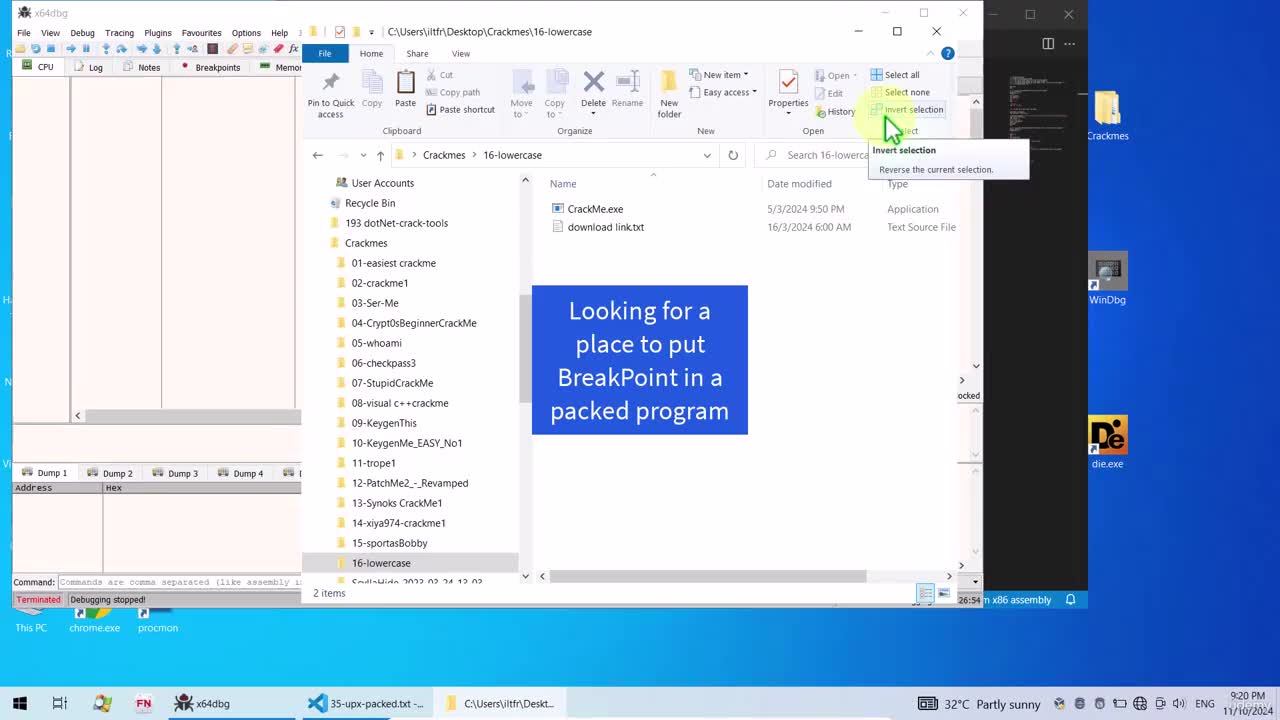The height and width of the screenshot is (720, 1280).
Task: Click the x64dbg Scylla icon
Action: tap(212, 49)
